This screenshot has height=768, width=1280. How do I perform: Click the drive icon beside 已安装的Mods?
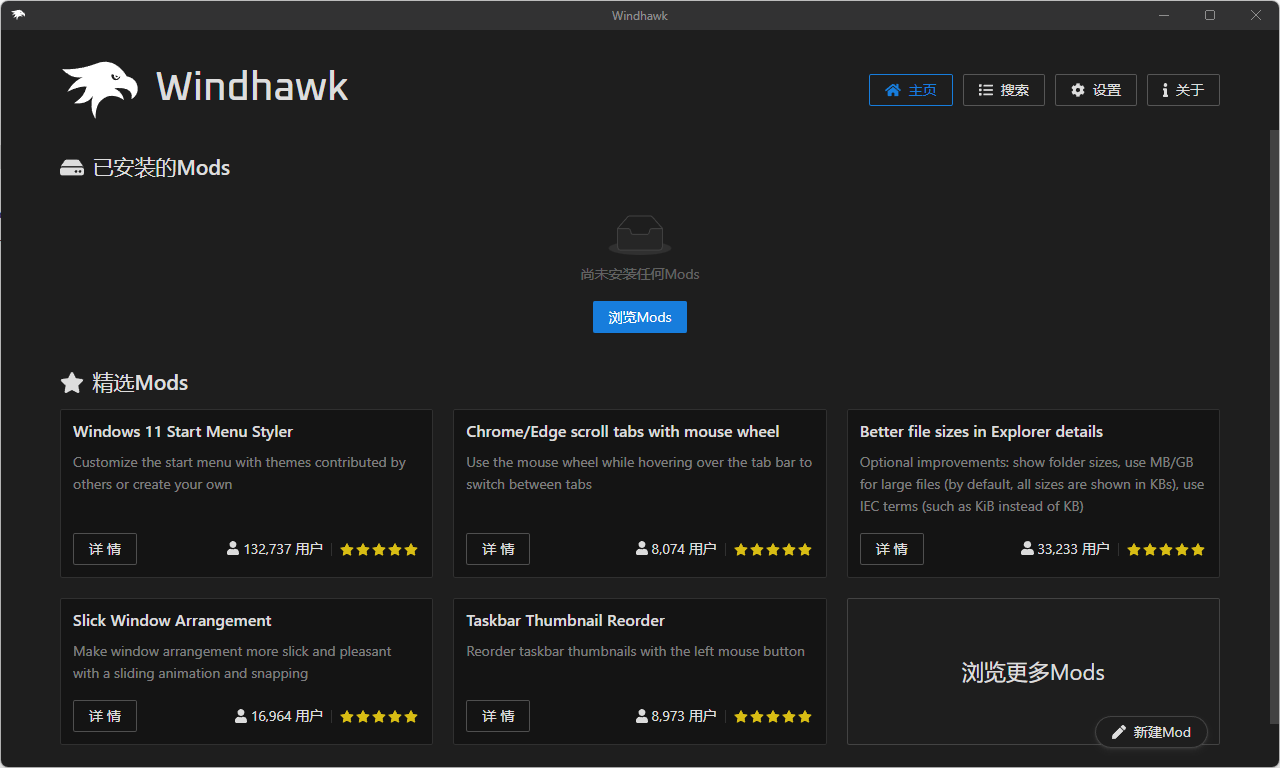click(x=72, y=168)
